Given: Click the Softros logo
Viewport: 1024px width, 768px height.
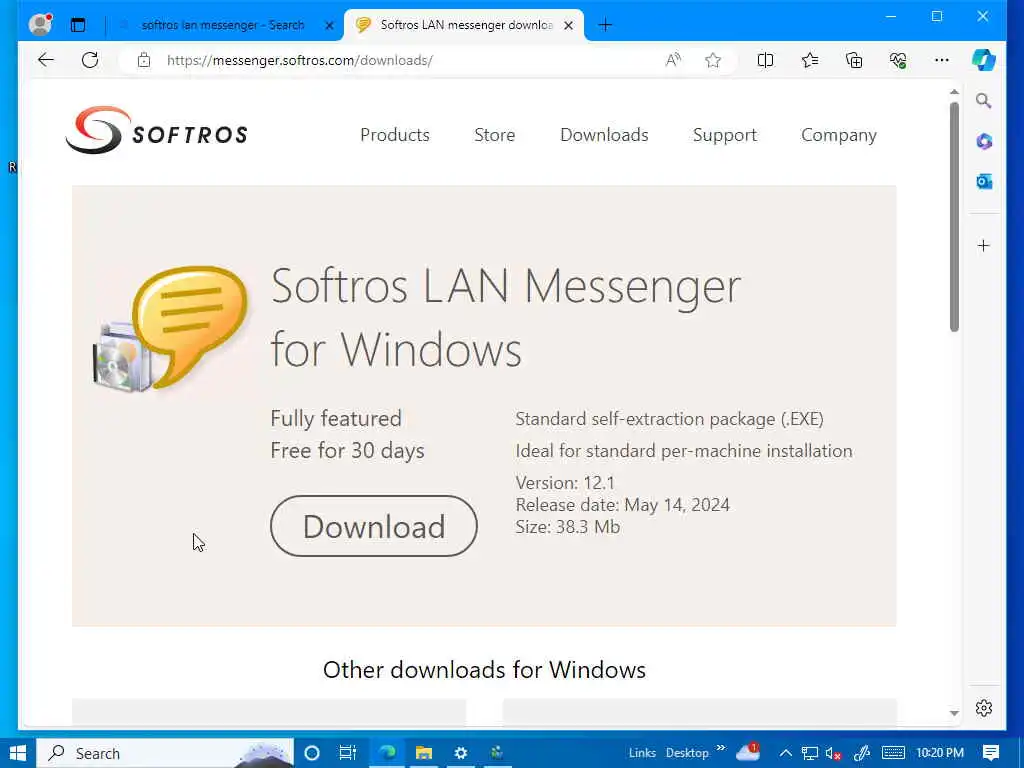Looking at the screenshot, I should pyautogui.click(x=157, y=131).
